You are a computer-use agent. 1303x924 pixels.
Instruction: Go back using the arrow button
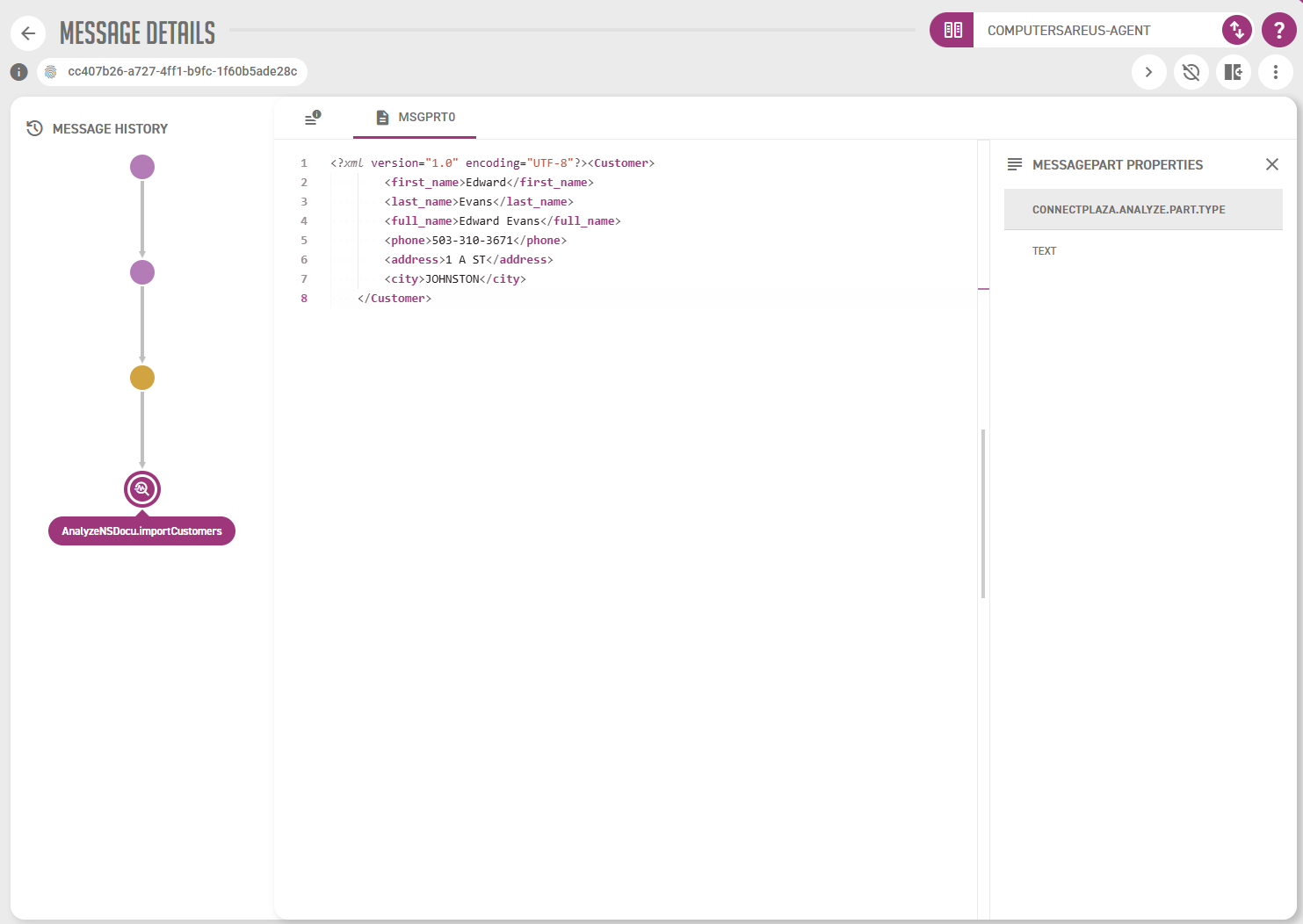pos(28,33)
